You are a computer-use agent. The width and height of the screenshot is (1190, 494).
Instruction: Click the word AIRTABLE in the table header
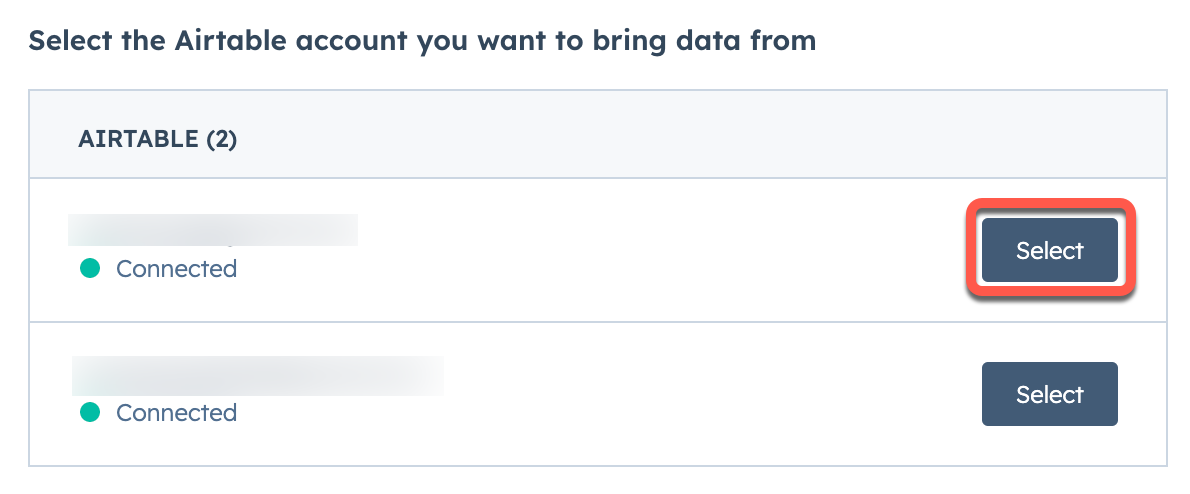click(138, 139)
